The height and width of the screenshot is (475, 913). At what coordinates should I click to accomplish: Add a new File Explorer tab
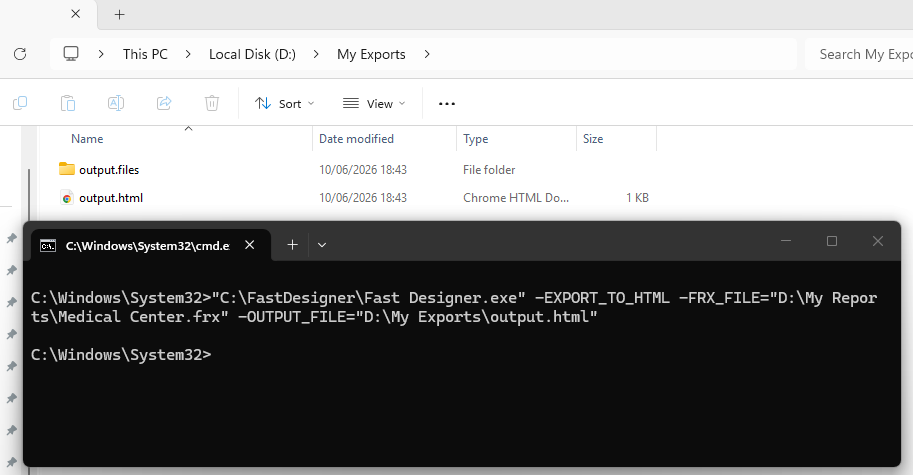click(x=119, y=15)
